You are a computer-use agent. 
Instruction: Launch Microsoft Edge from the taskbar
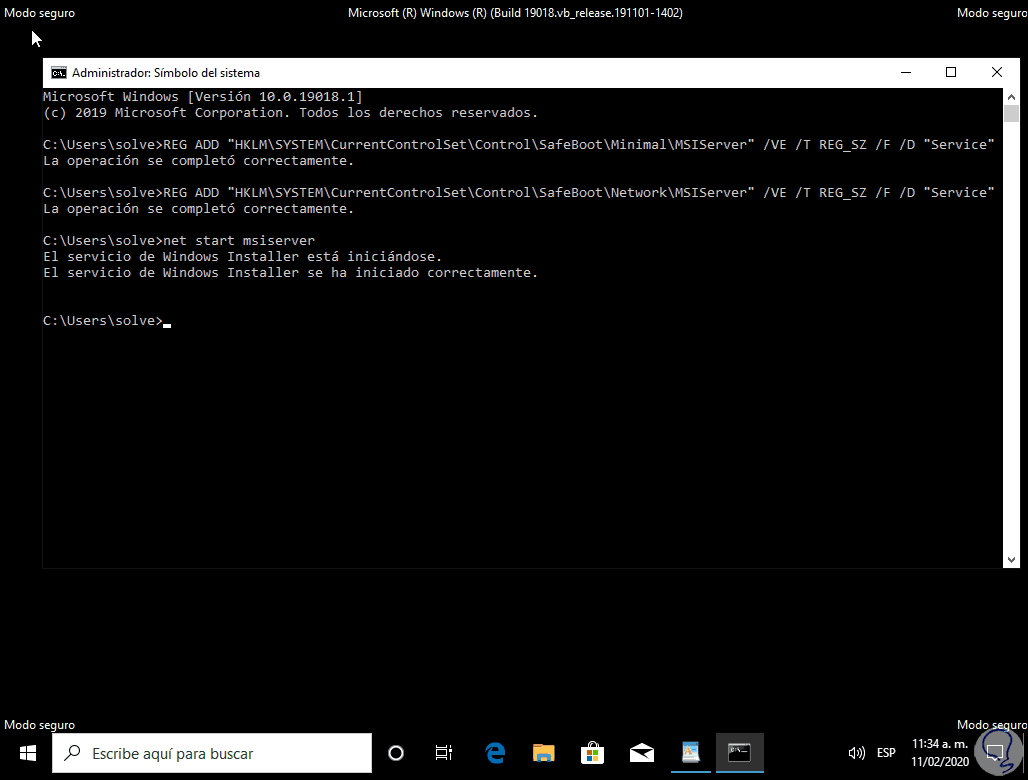click(x=495, y=753)
